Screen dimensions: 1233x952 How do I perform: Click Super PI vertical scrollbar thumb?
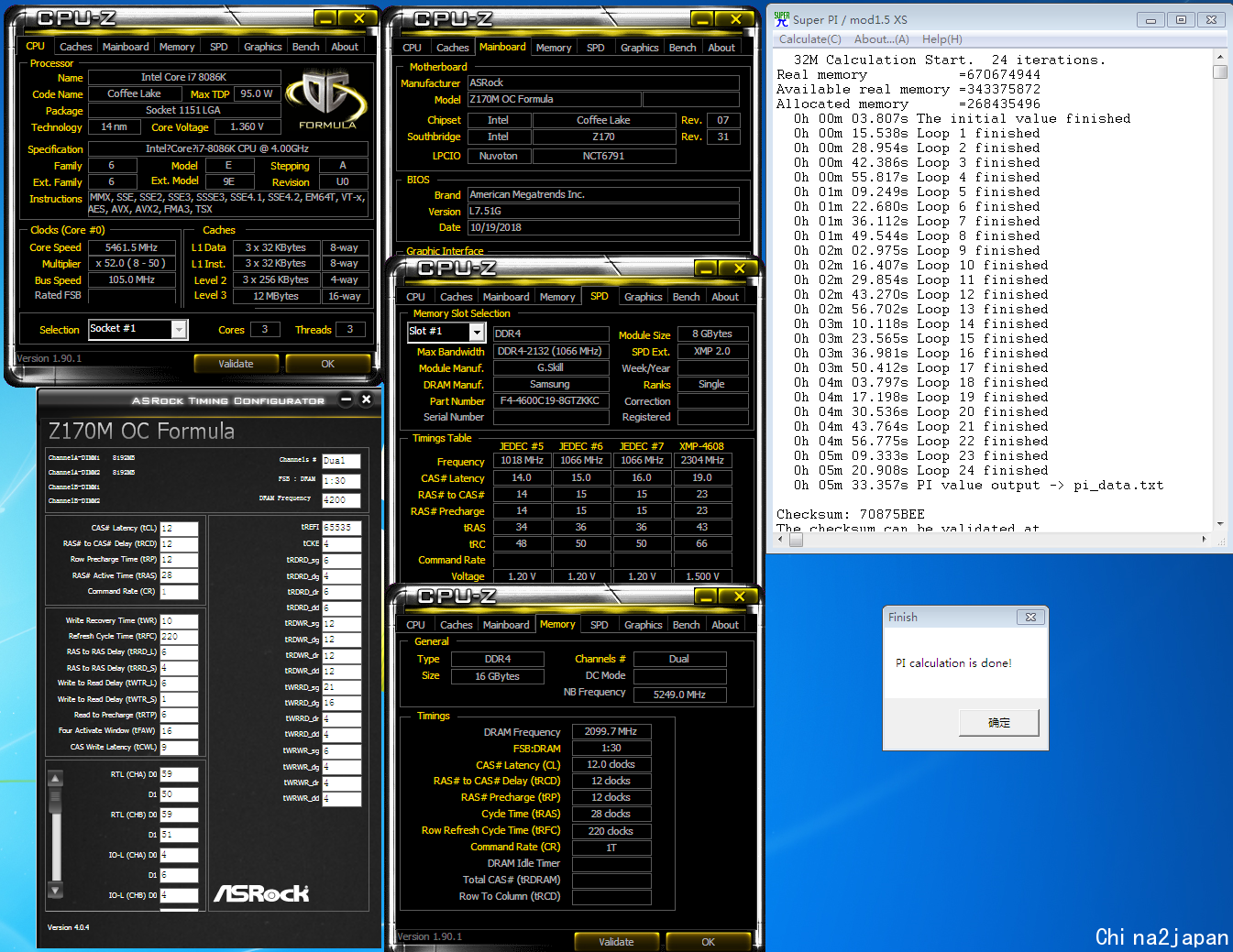tap(1220, 71)
